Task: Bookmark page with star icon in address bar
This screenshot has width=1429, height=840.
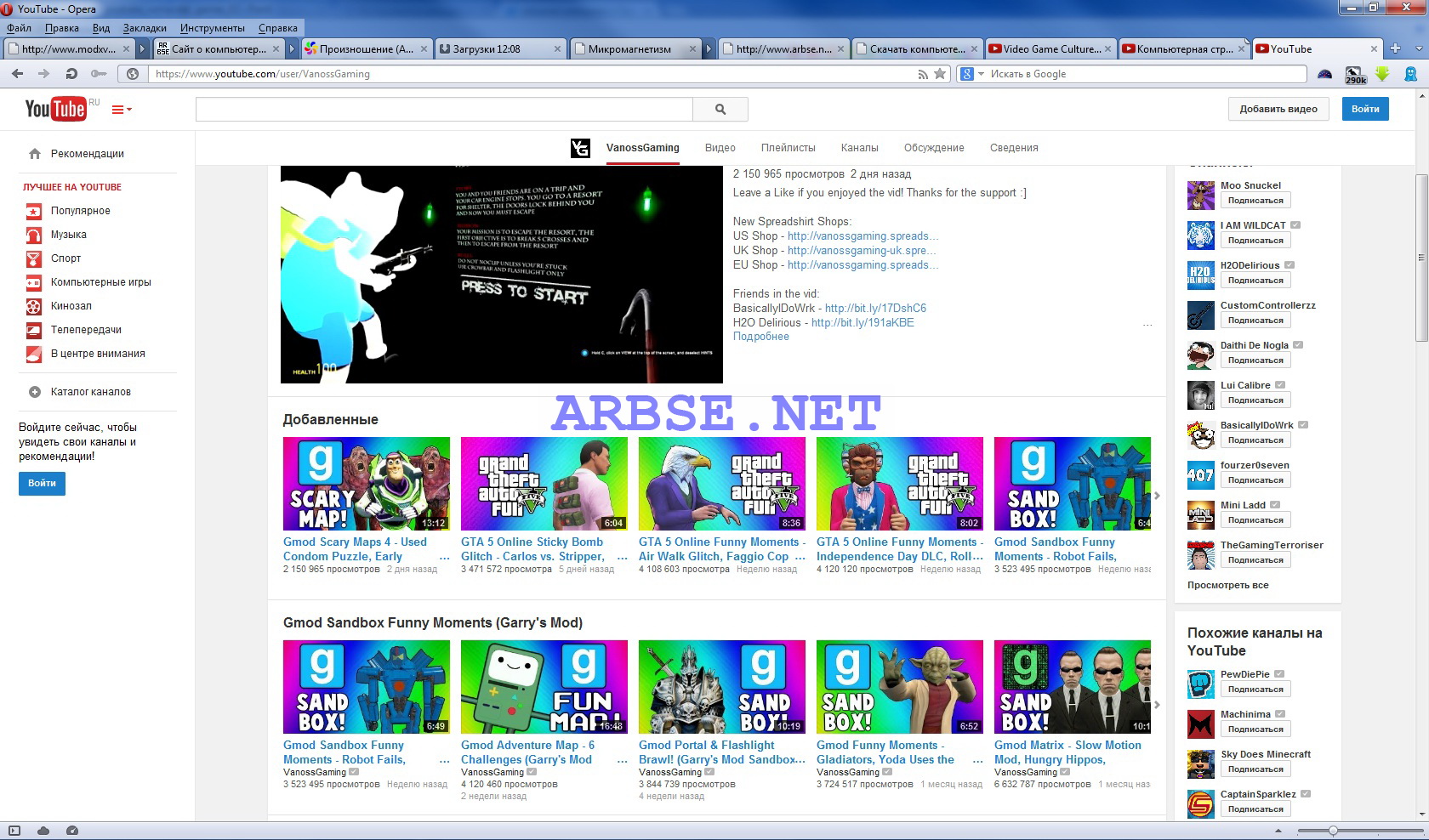Action: [x=940, y=74]
